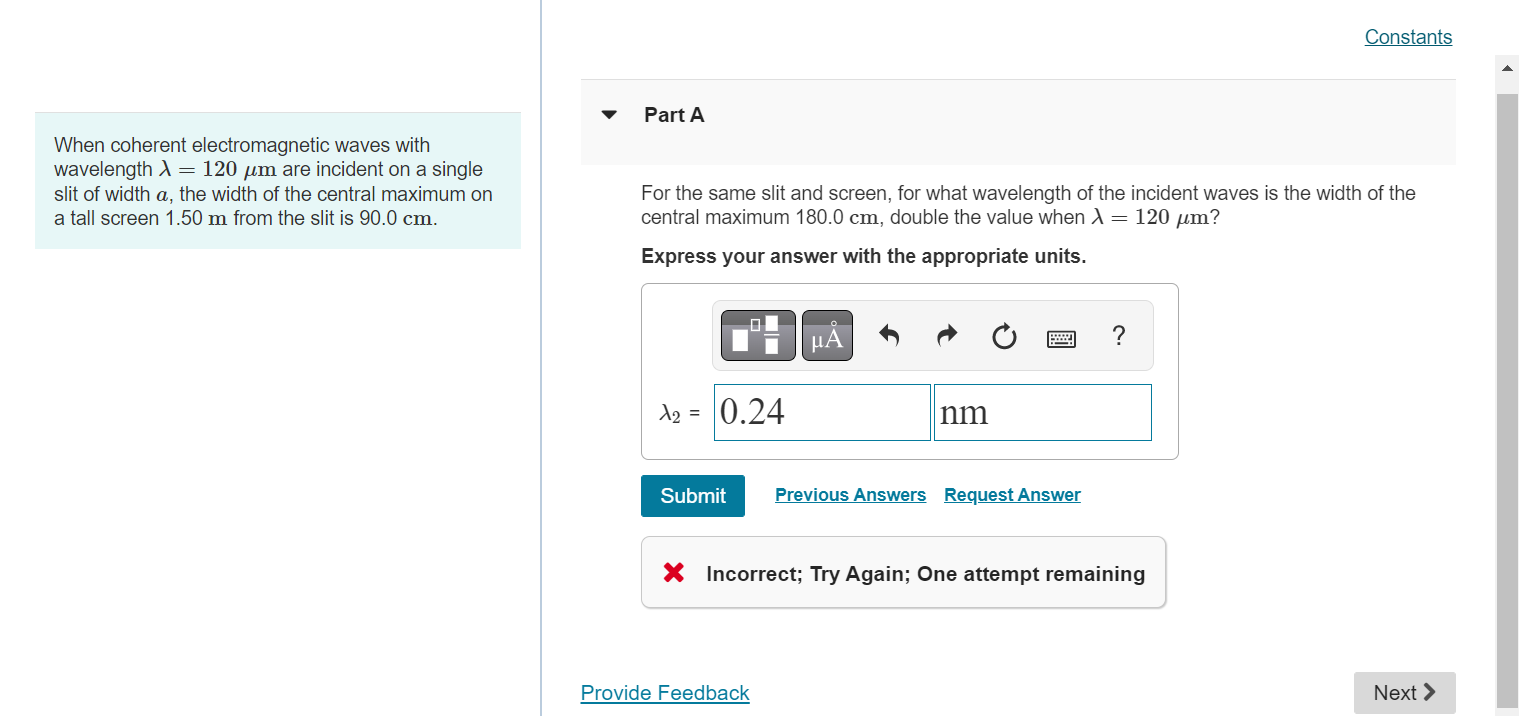
Task: Click the 0.24 answer value field
Action: pyautogui.click(x=822, y=412)
